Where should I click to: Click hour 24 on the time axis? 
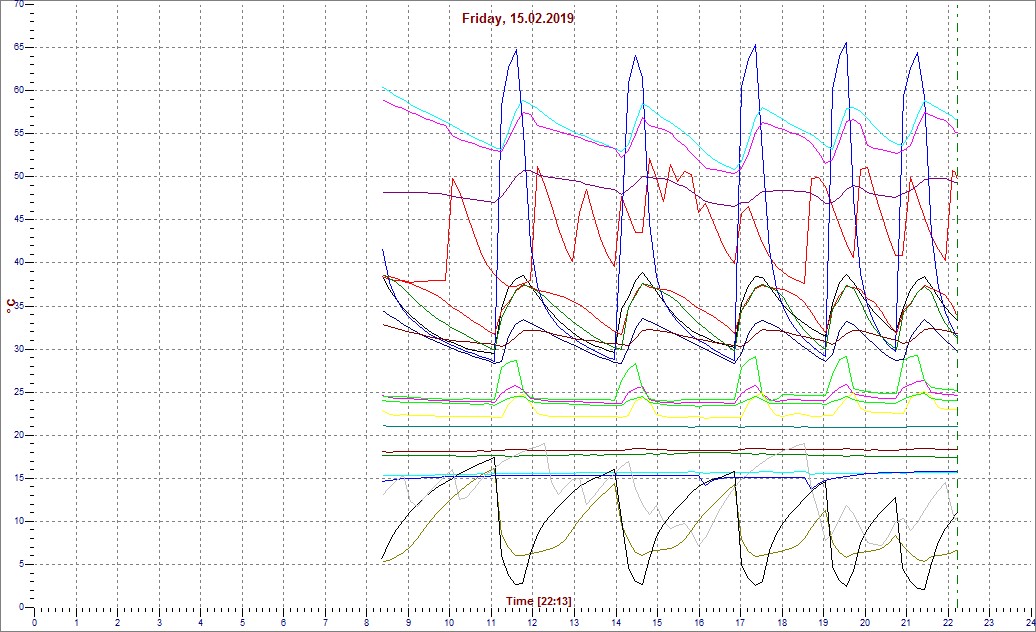click(x=1029, y=622)
